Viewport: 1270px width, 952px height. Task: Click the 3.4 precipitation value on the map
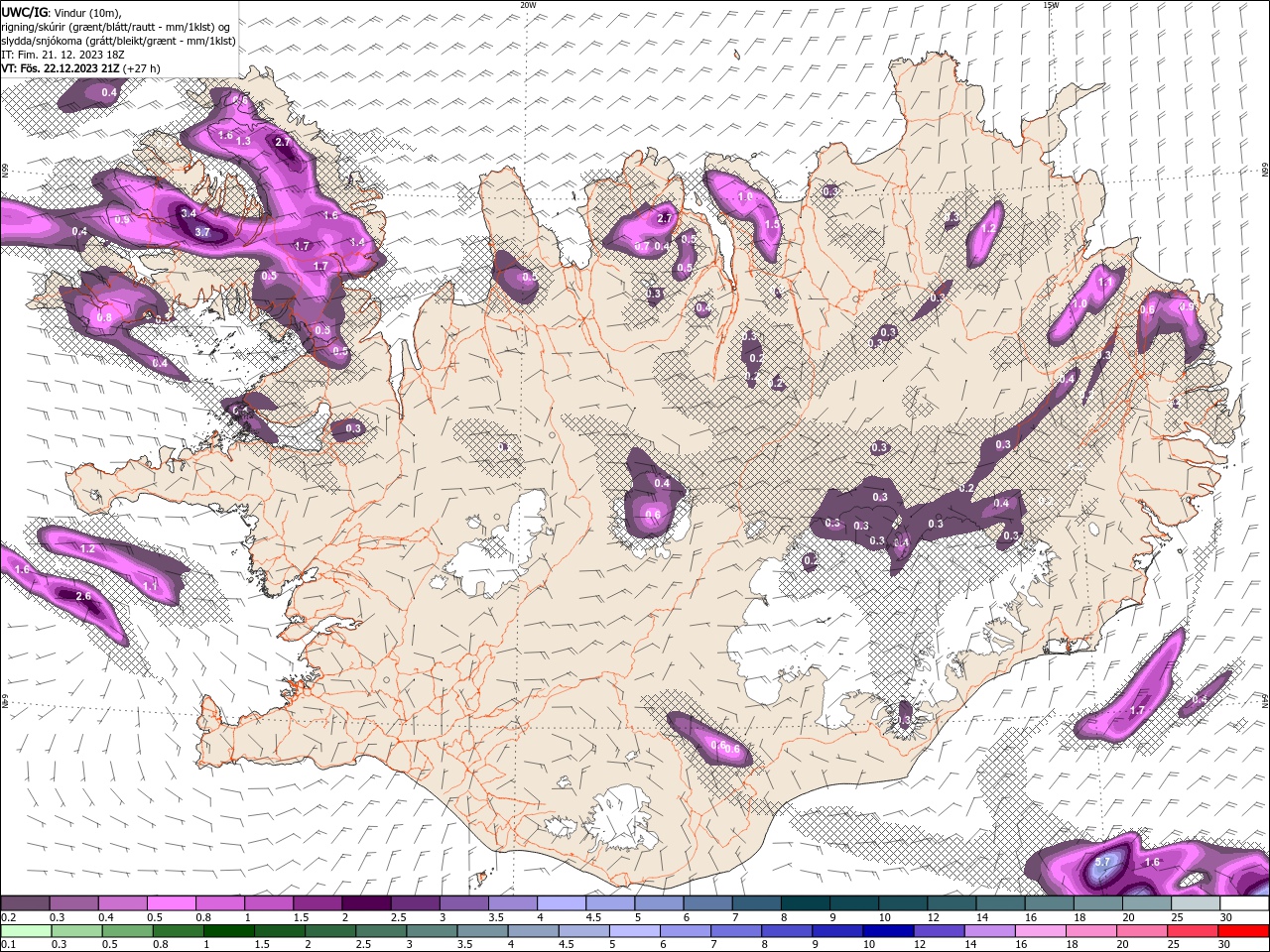(x=190, y=213)
